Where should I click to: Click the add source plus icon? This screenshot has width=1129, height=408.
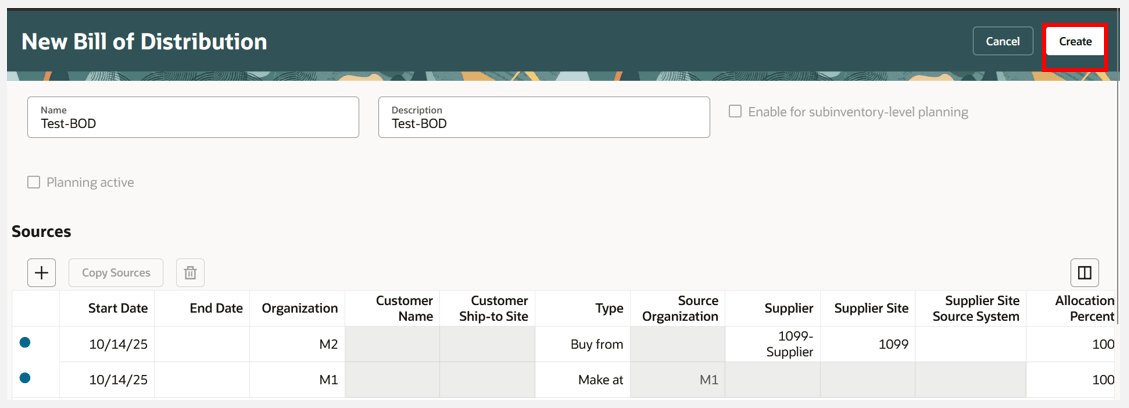point(41,272)
